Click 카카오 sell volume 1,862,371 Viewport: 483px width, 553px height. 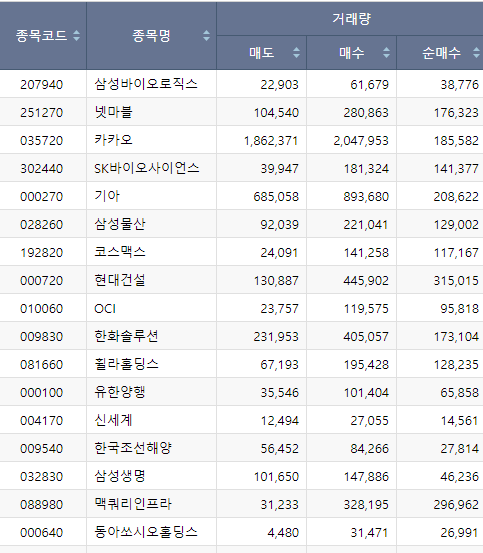[x=271, y=141]
